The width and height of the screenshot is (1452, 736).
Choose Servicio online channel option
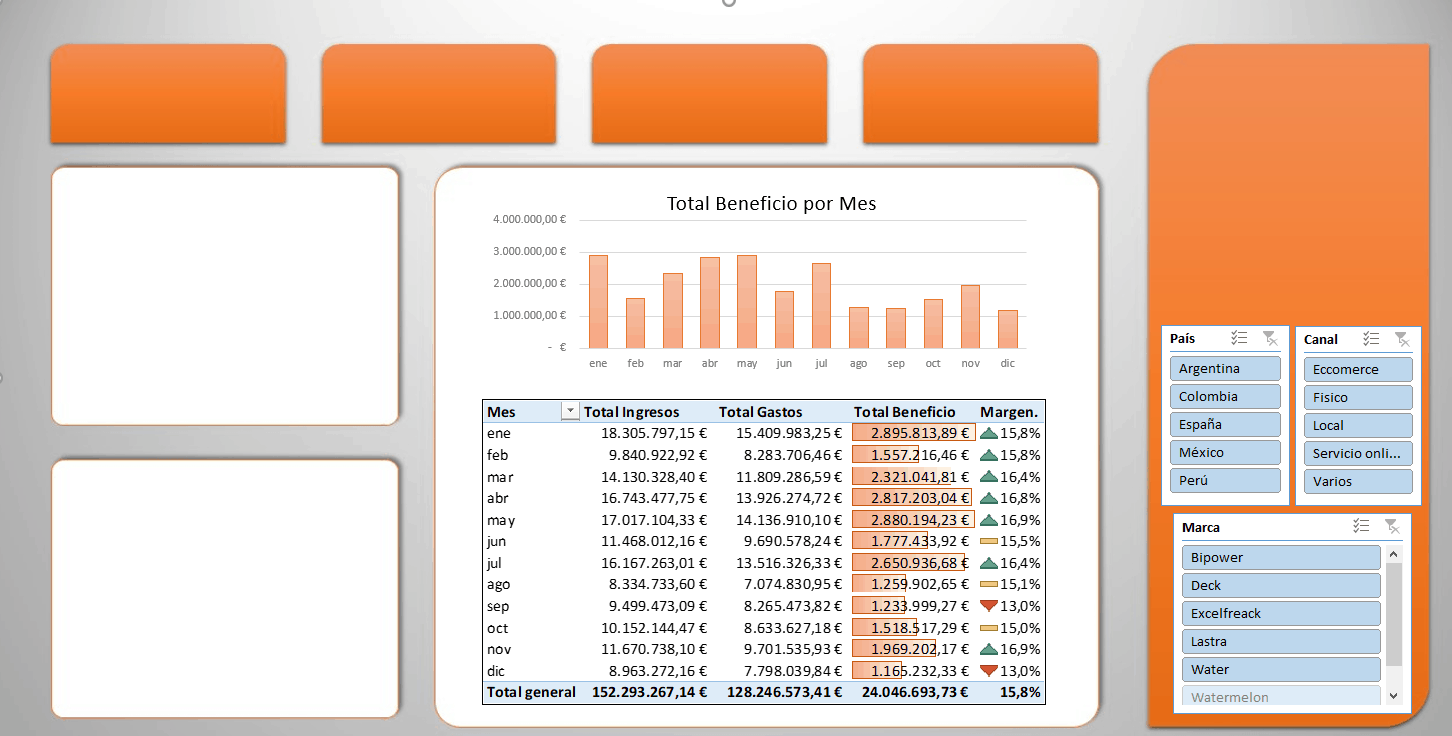pos(1358,453)
